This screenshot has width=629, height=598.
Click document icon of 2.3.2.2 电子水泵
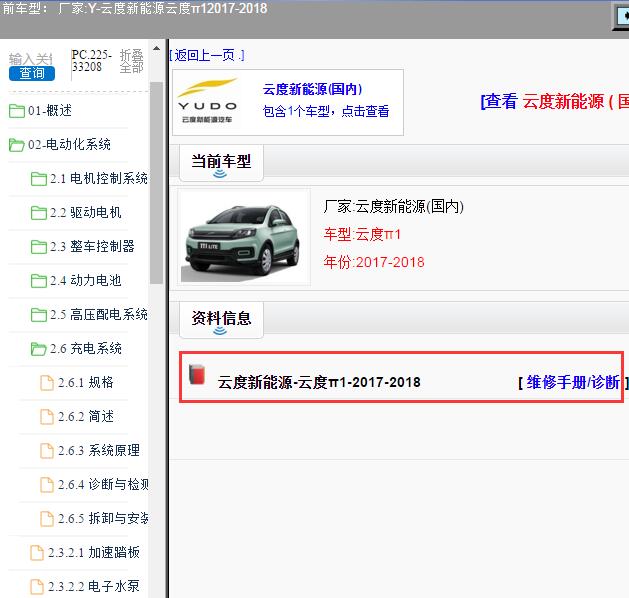click(37, 587)
